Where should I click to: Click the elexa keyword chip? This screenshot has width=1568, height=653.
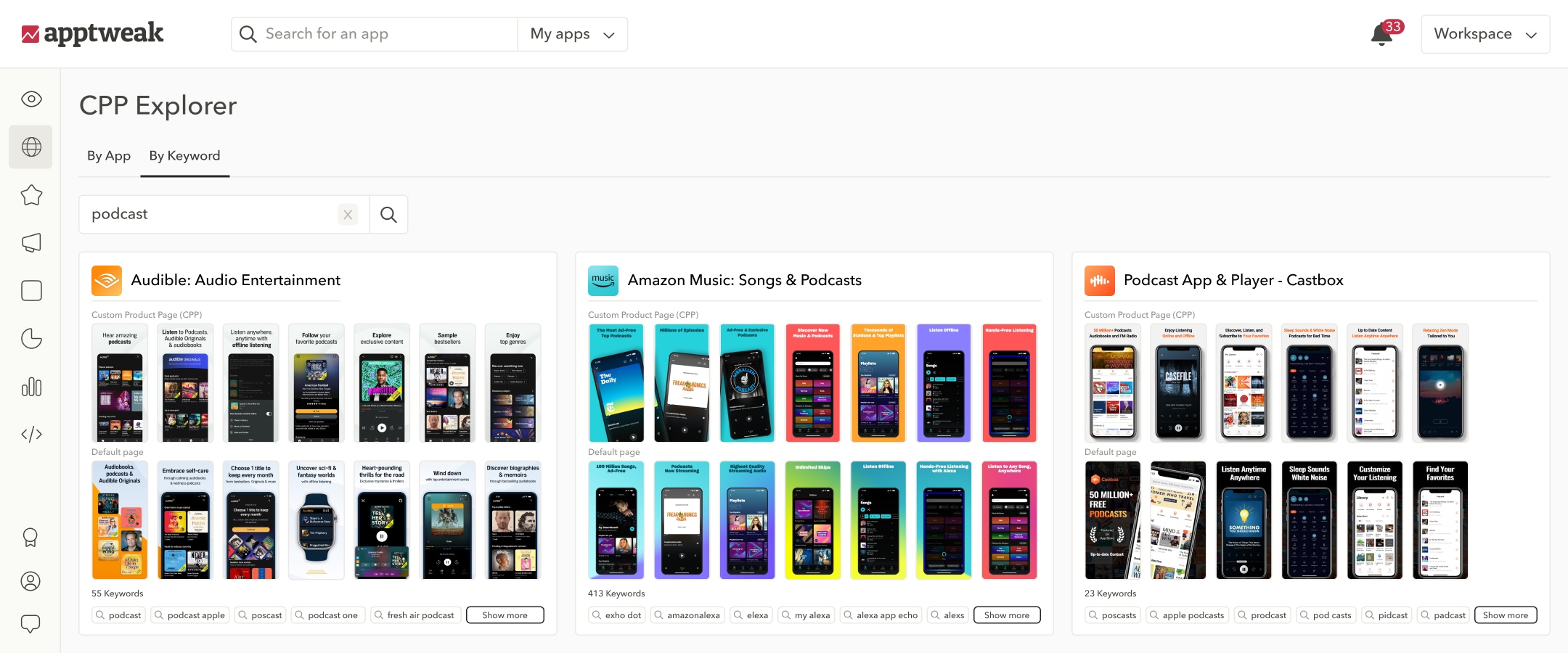coord(751,615)
